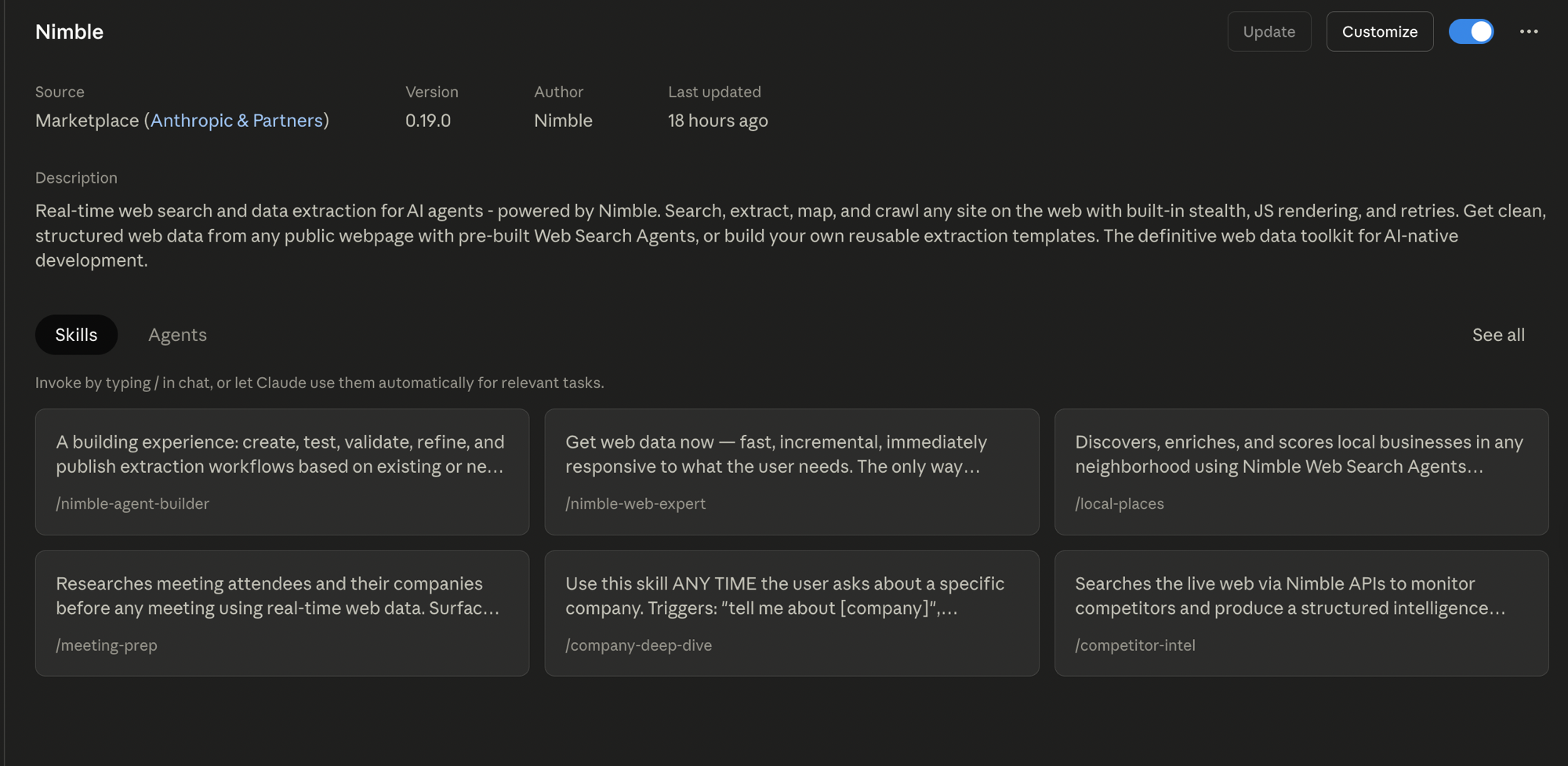Click the Description heading label

coord(76,178)
